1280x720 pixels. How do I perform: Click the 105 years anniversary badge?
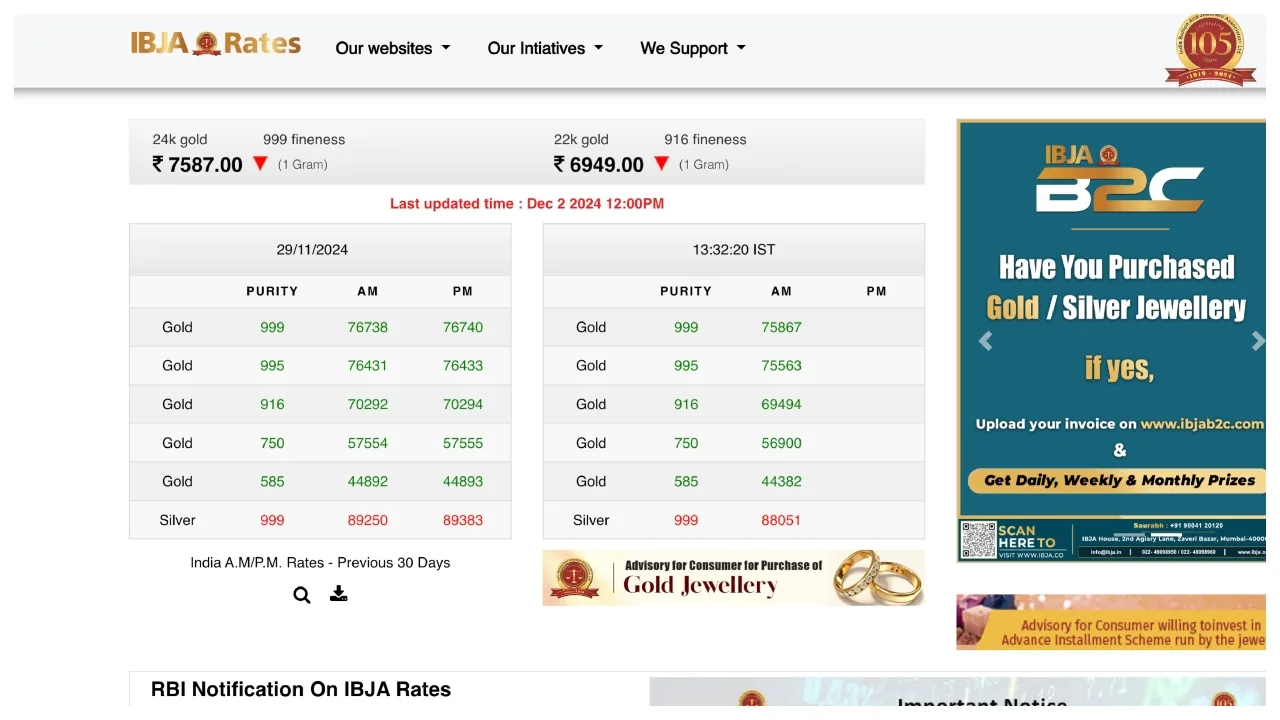[x=1210, y=50]
